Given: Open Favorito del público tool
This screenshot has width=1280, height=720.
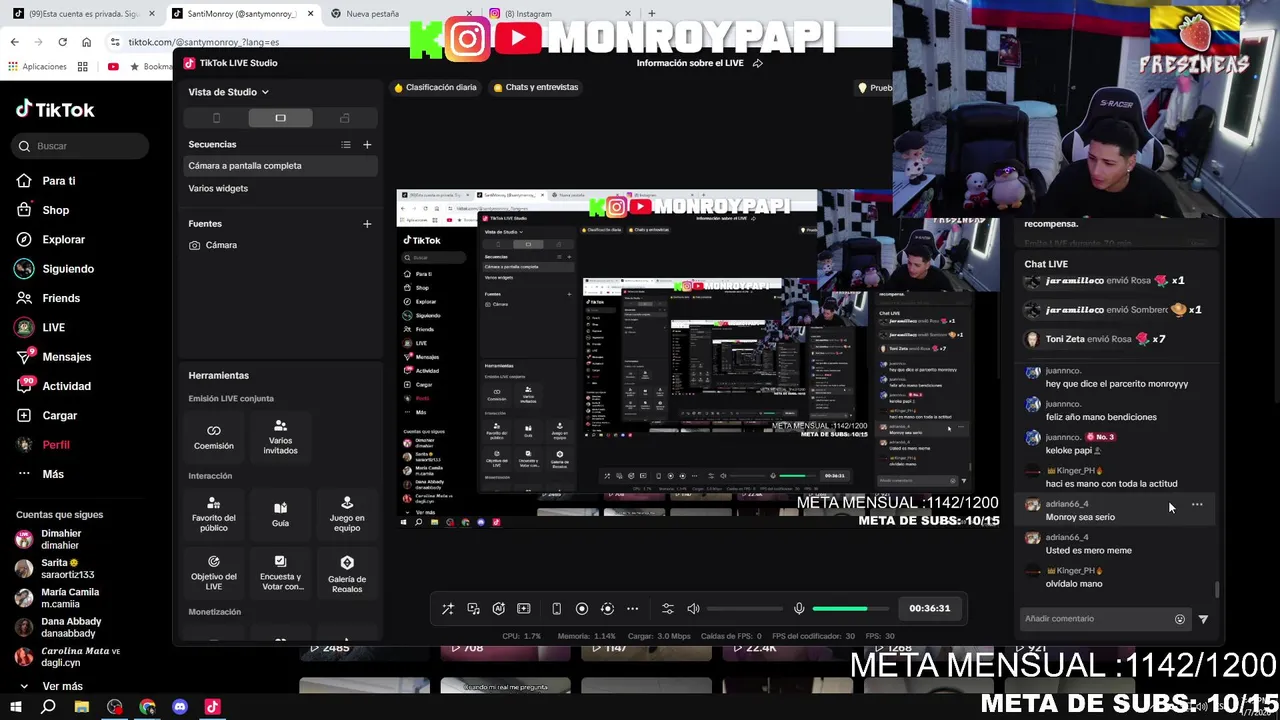Looking at the screenshot, I should 214,513.
